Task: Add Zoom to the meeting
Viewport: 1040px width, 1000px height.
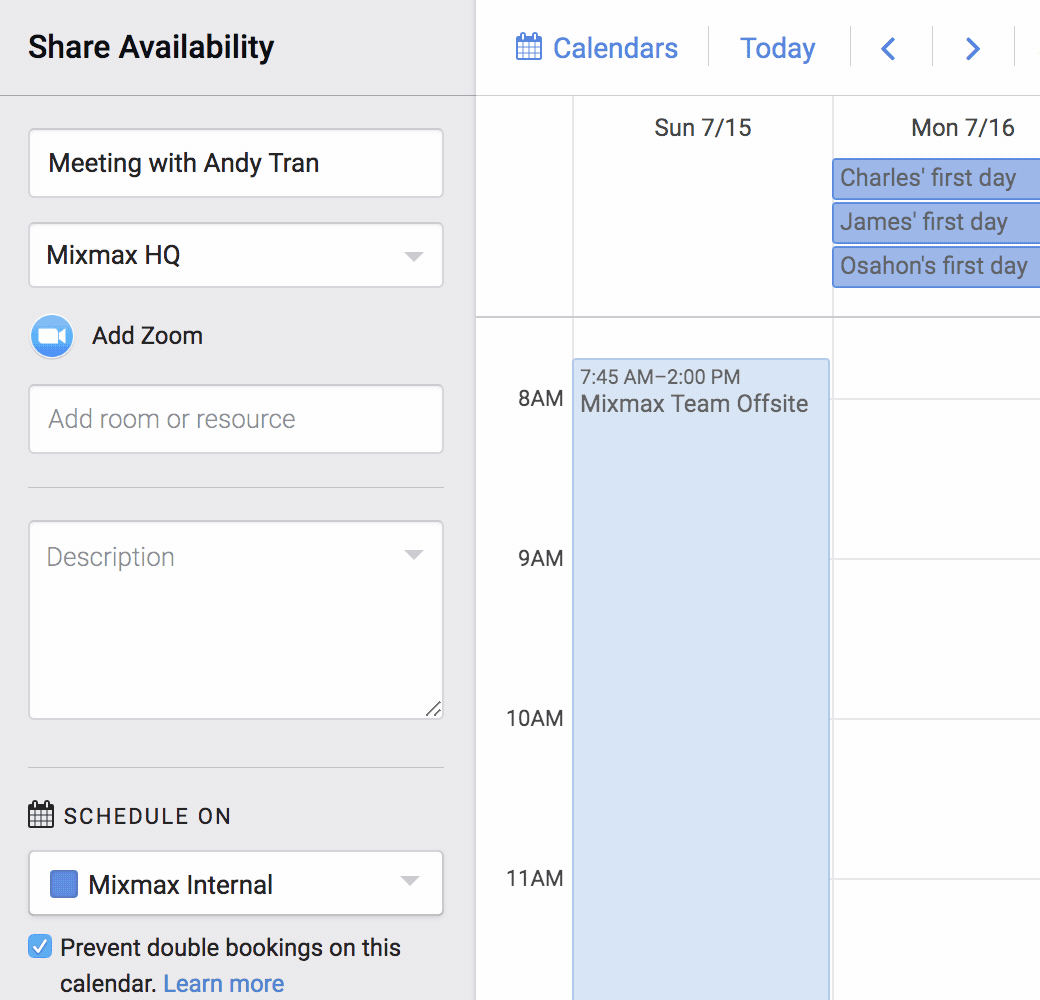Action: 147,336
